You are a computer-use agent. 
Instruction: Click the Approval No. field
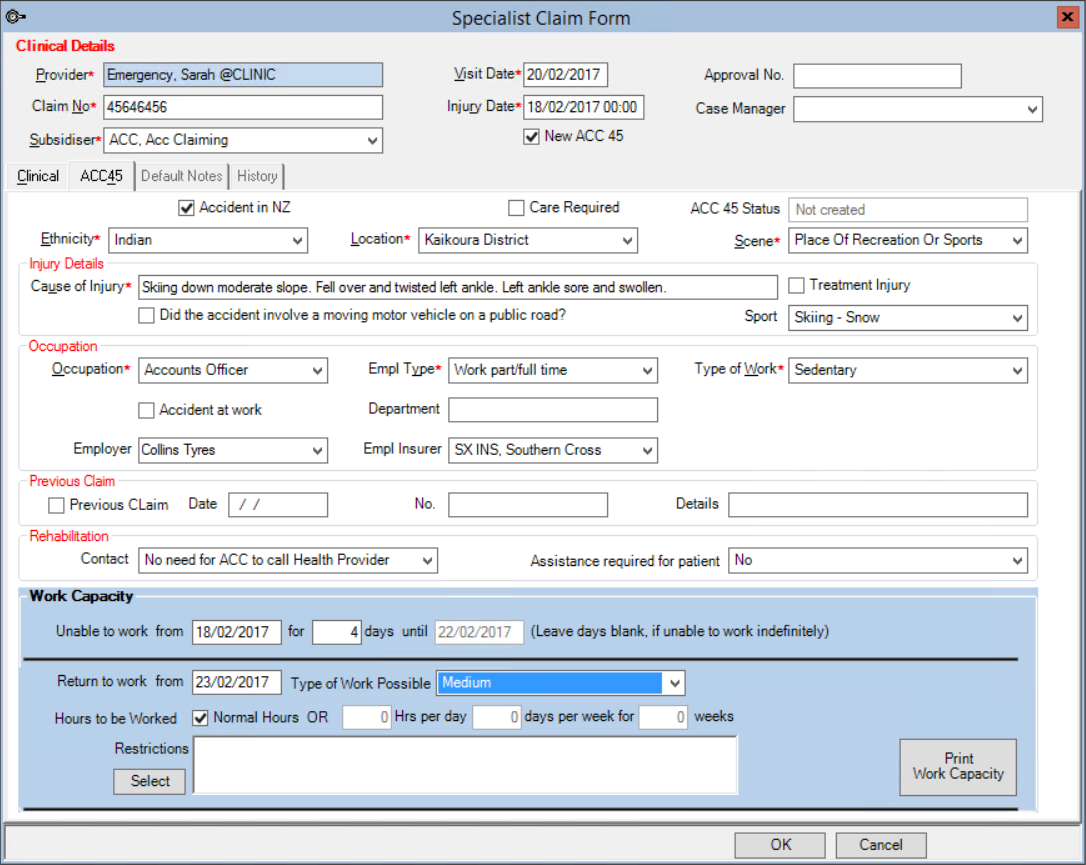(878, 76)
